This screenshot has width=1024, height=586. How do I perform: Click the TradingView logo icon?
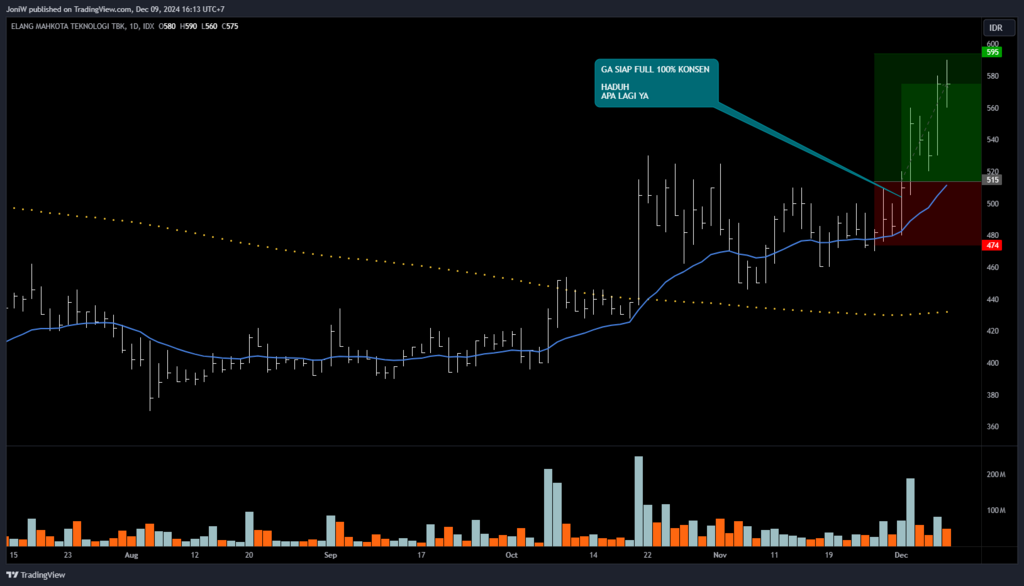click(13, 574)
